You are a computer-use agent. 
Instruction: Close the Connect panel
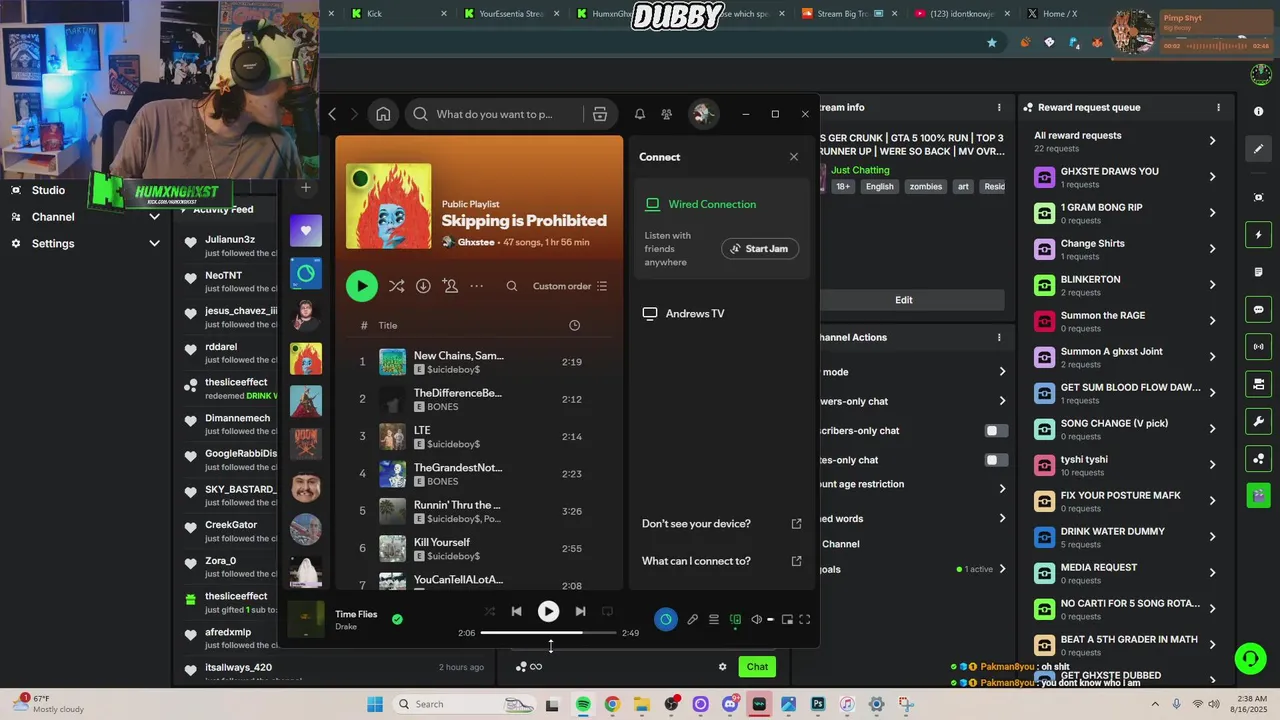pyautogui.click(x=794, y=157)
